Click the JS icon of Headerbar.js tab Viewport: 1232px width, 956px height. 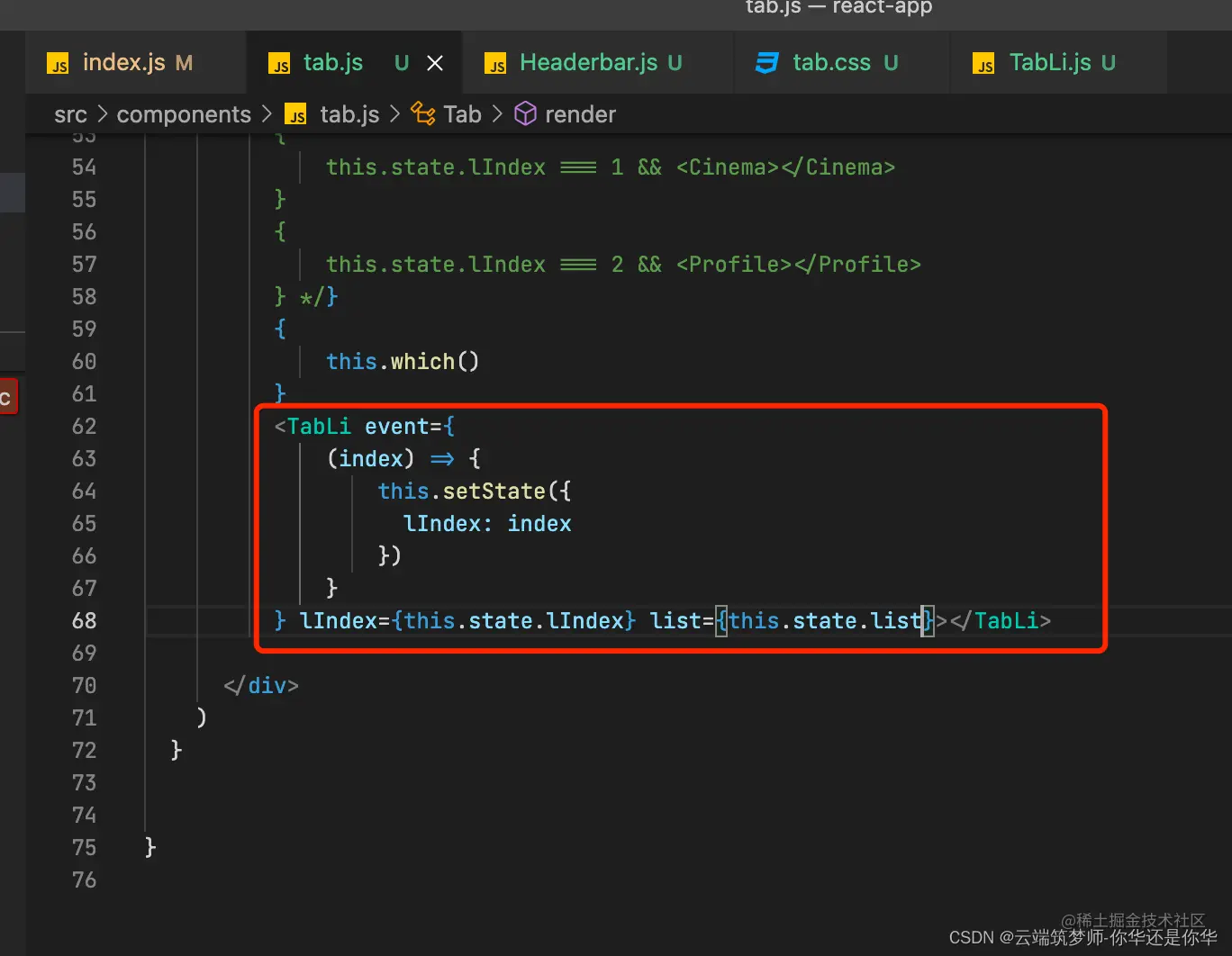495,64
